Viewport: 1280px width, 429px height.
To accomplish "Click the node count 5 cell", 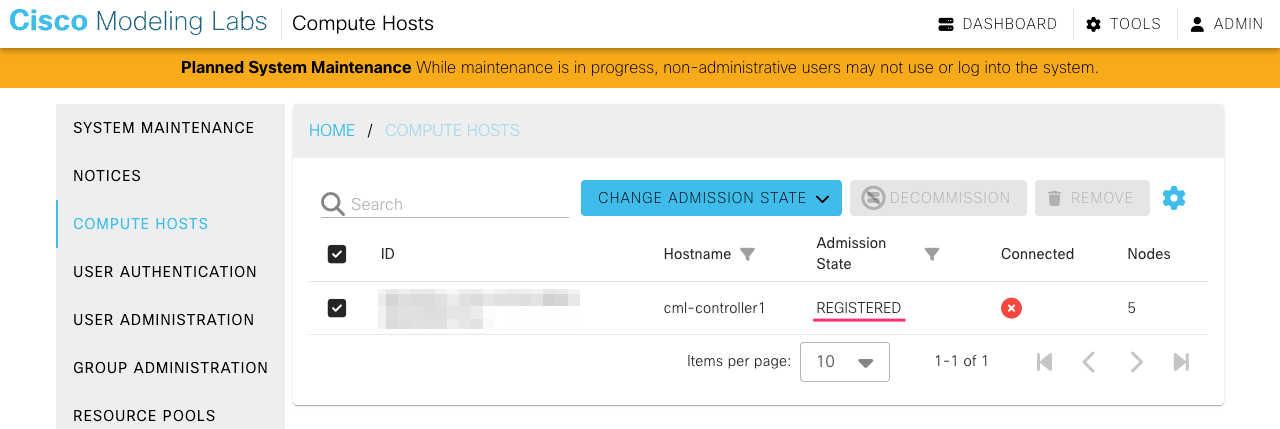I will coord(1131,308).
